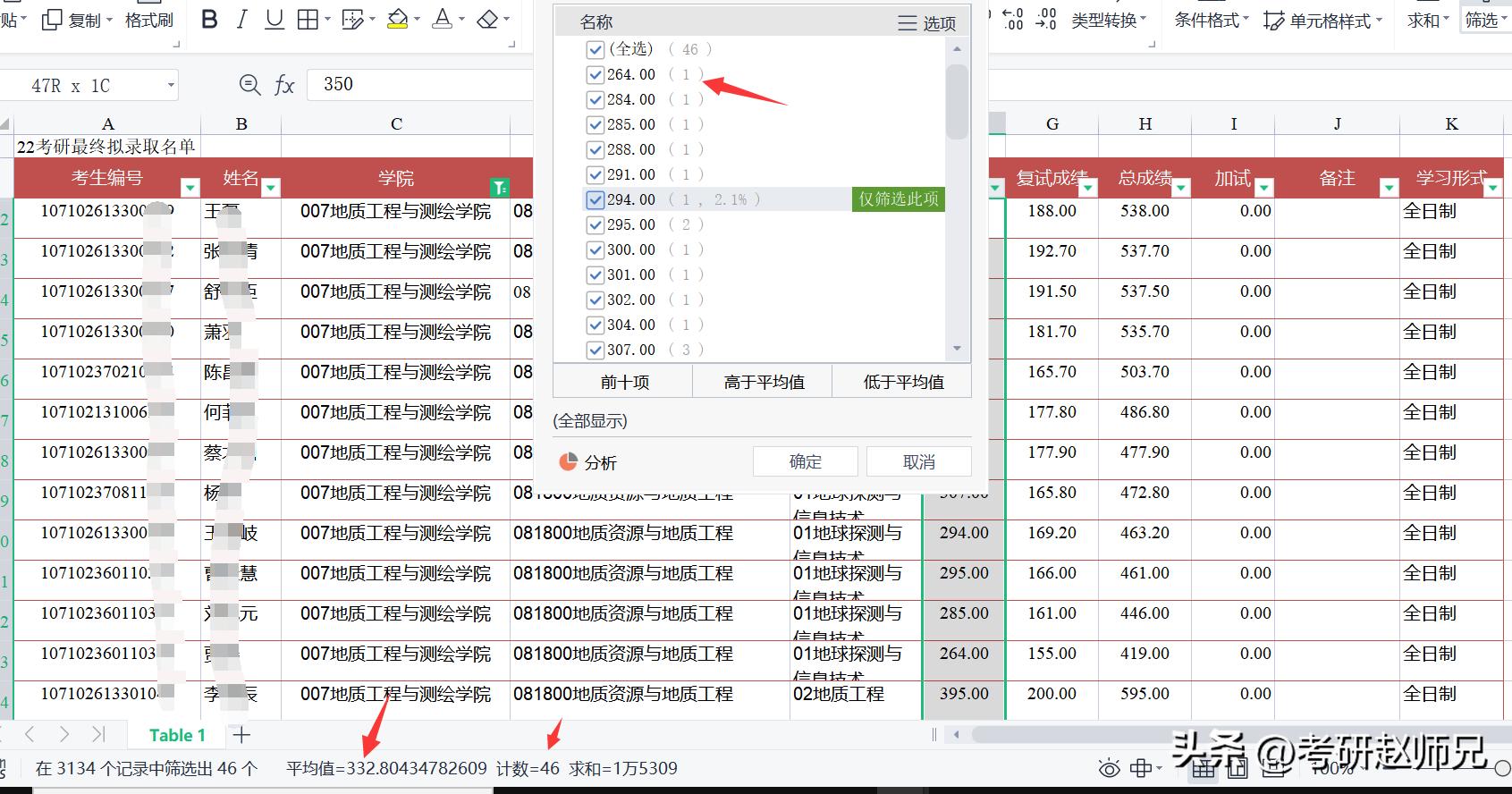Click the zoom lookup icon beside fx
The image size is (1512, 794).
(249, 85)
